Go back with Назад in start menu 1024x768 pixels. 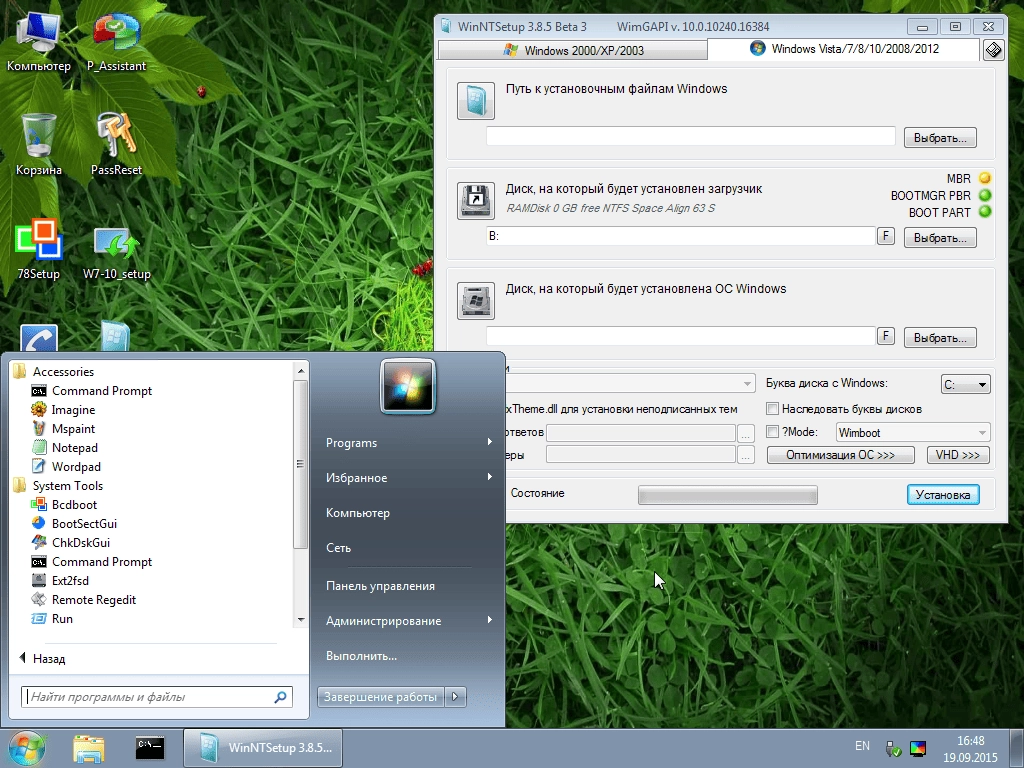(x=43, y=658)
